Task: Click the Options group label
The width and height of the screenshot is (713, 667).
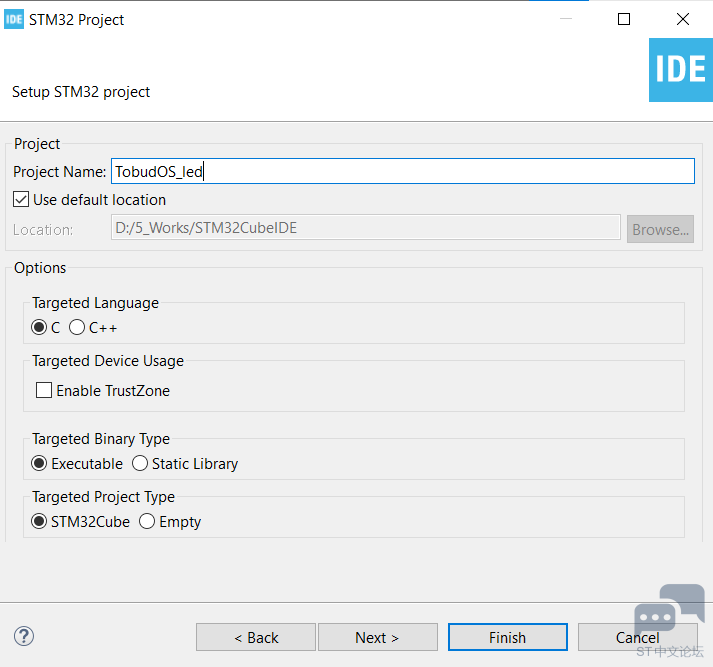Action: (x=40, y=268)
